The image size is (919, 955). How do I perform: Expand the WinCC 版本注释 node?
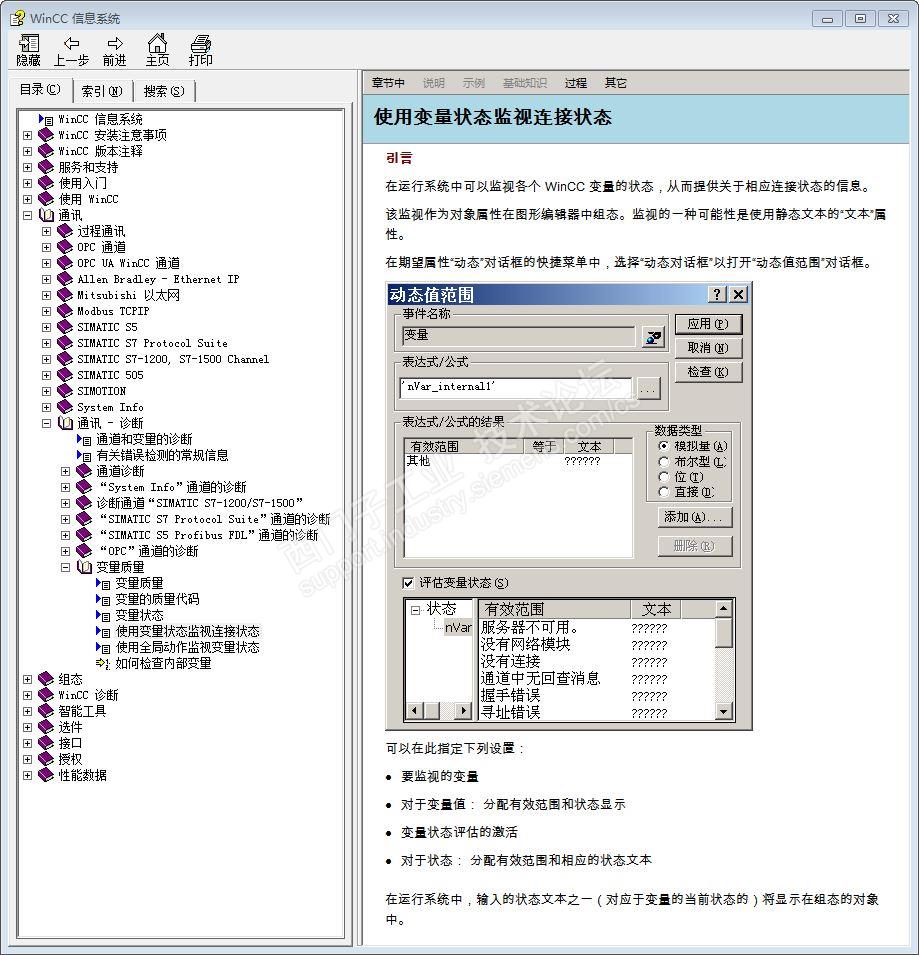click(x=27, y=151)
